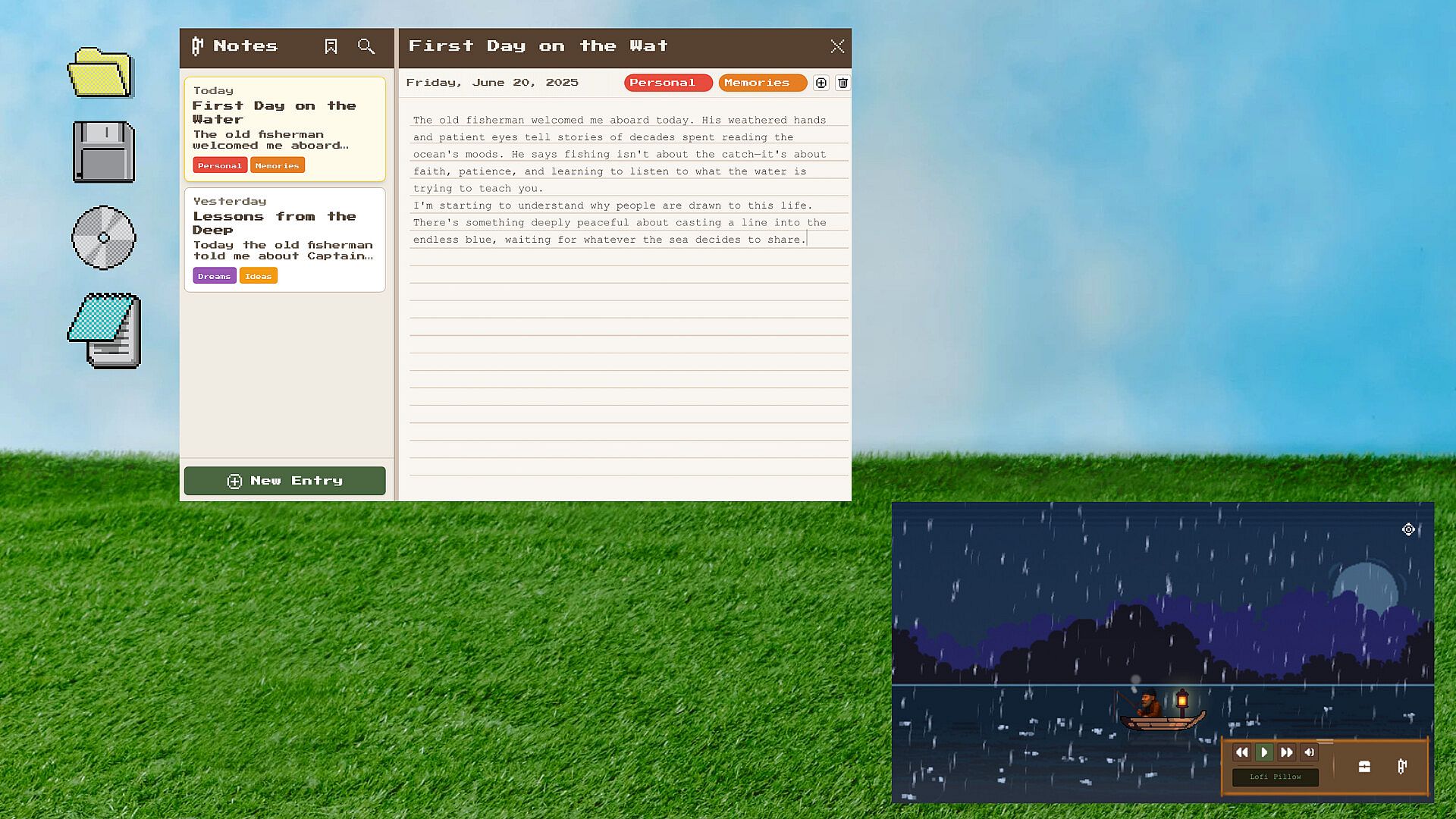Click the treasure chest icon in player

[x=1364, y=767]
